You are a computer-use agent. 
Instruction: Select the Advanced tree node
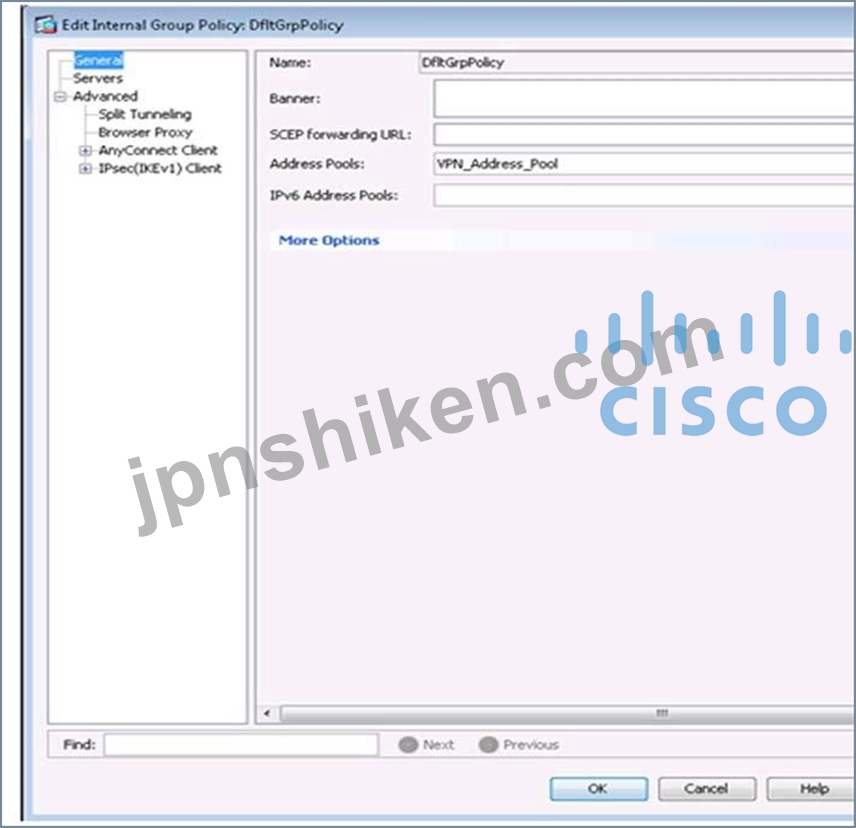[x=105, y=96]
